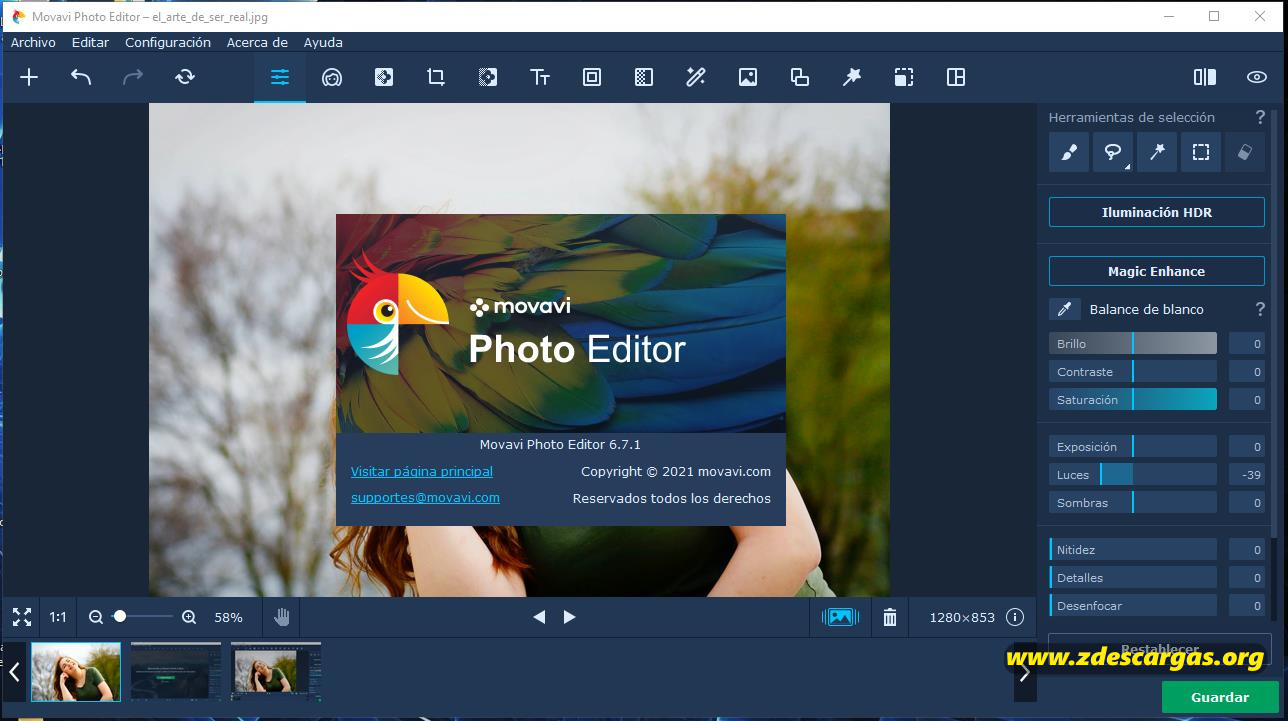Viewport: 1288px width, 721px height.
Task: Toggle the filmstrip gallery icon
Action: (x=840, y=617)
